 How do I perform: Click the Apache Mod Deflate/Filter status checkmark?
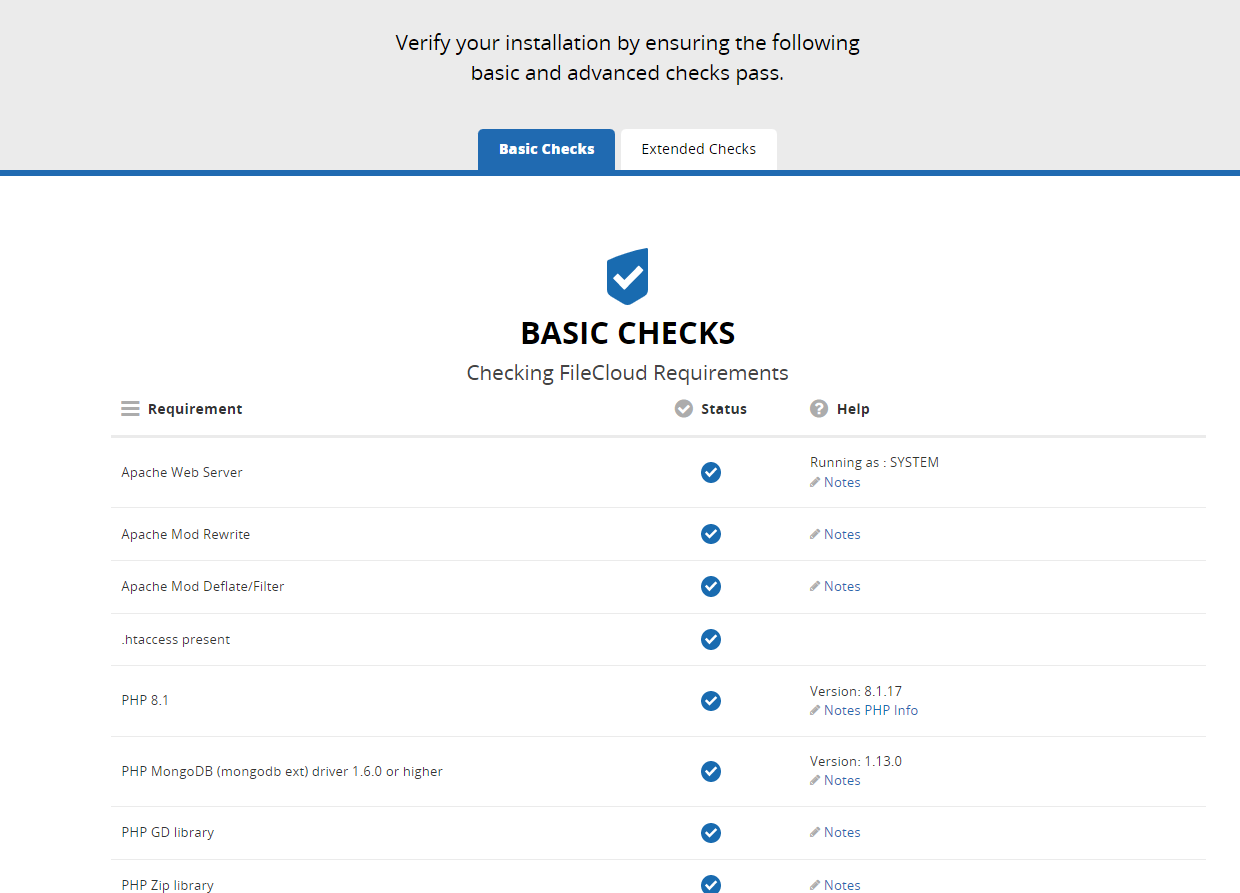711,586
